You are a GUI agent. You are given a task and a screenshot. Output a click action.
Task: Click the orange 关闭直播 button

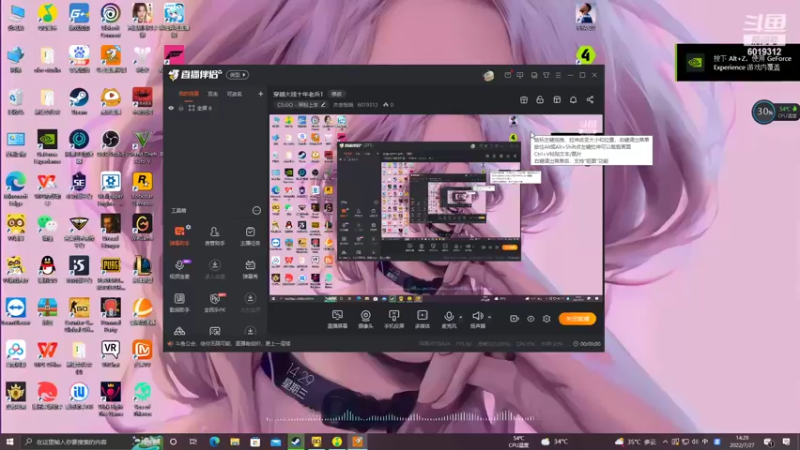(x=577, y=319)
